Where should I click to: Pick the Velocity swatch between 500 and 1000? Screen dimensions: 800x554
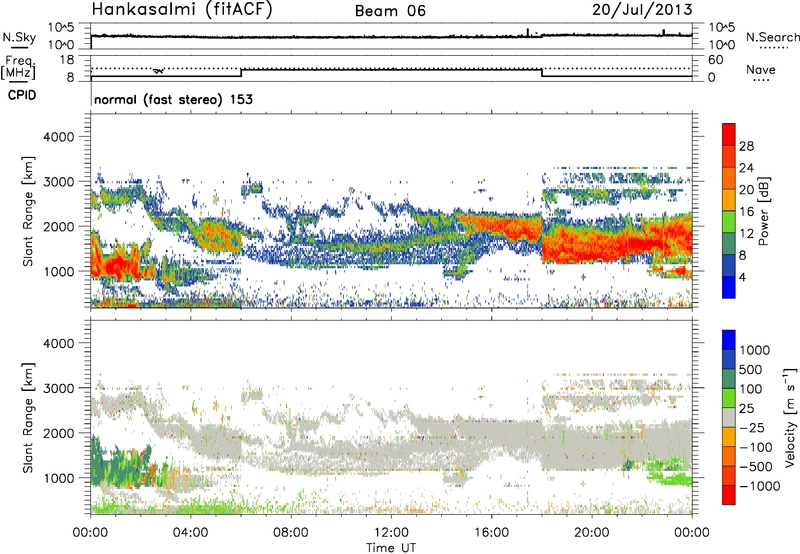729,359
